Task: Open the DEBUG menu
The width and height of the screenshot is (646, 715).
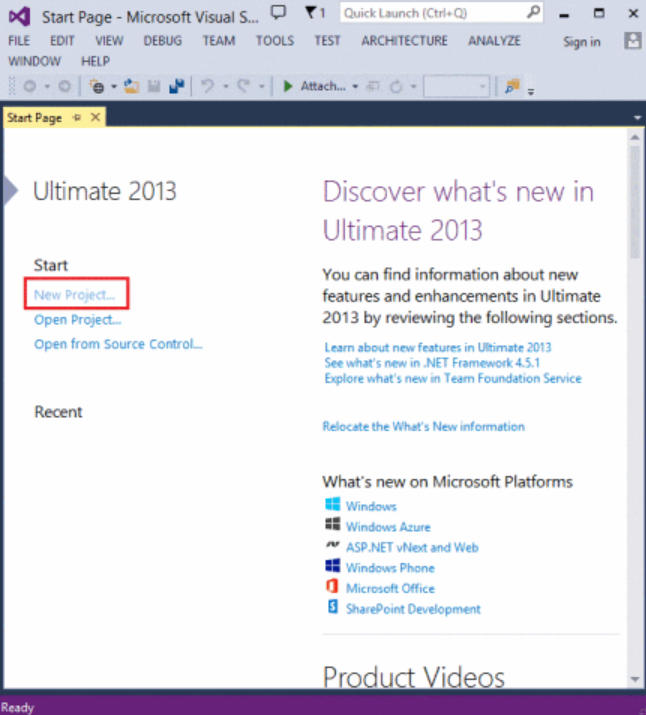Action: [162, 41]
